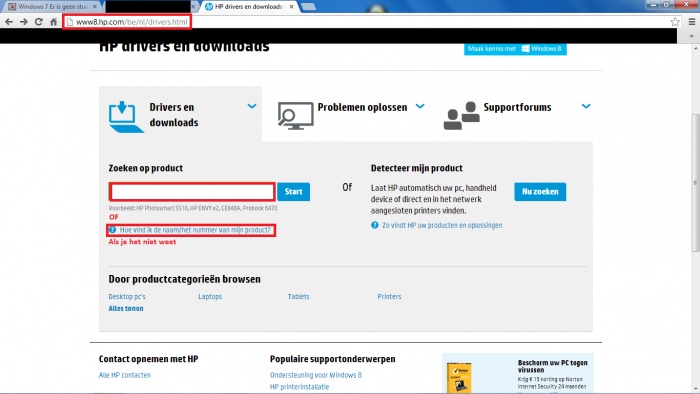Click the Start search button
The image size is (700, 394).
coord(293,191)
